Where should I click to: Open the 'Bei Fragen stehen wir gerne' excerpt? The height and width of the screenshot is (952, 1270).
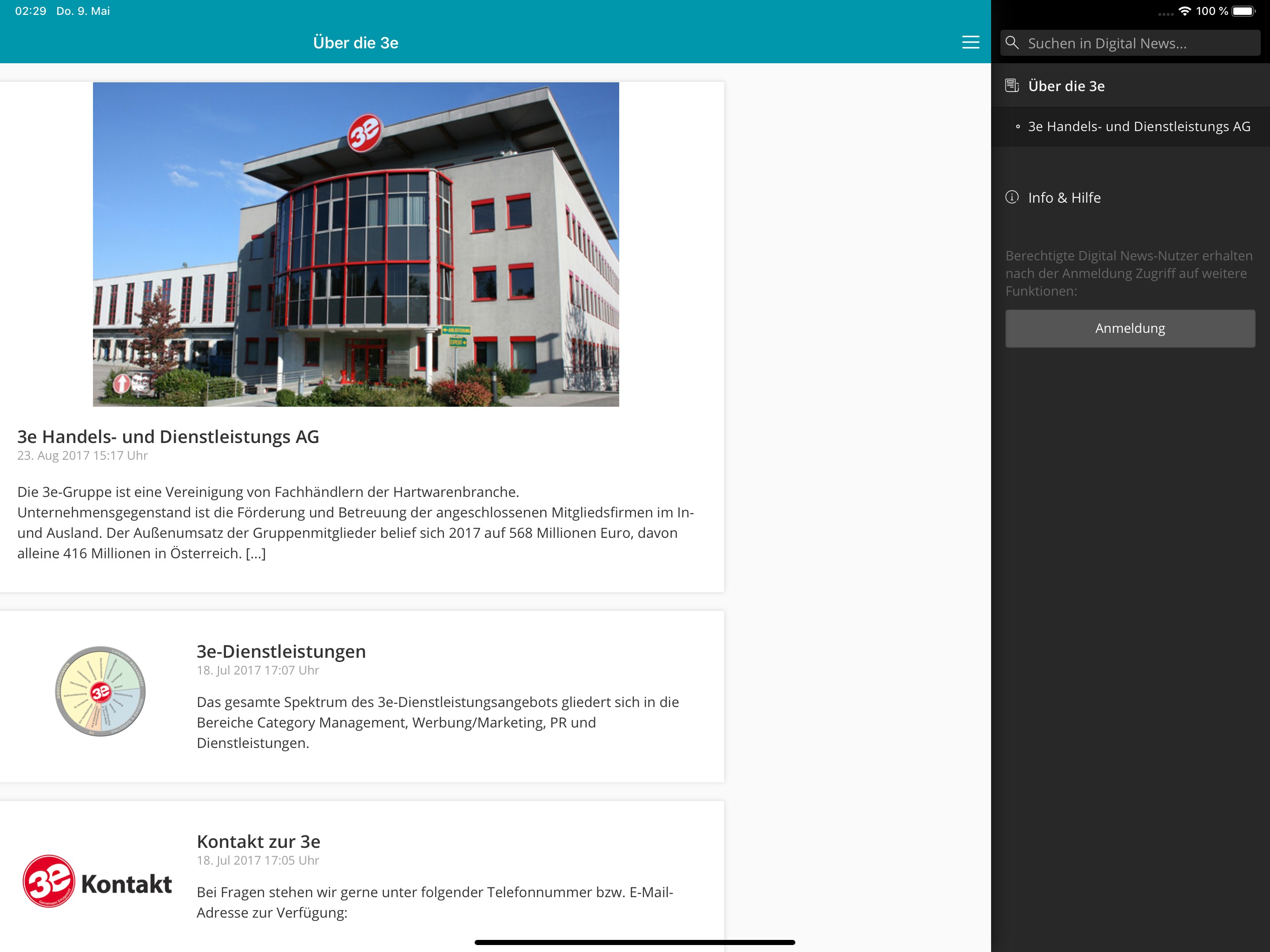coord(435,902)
